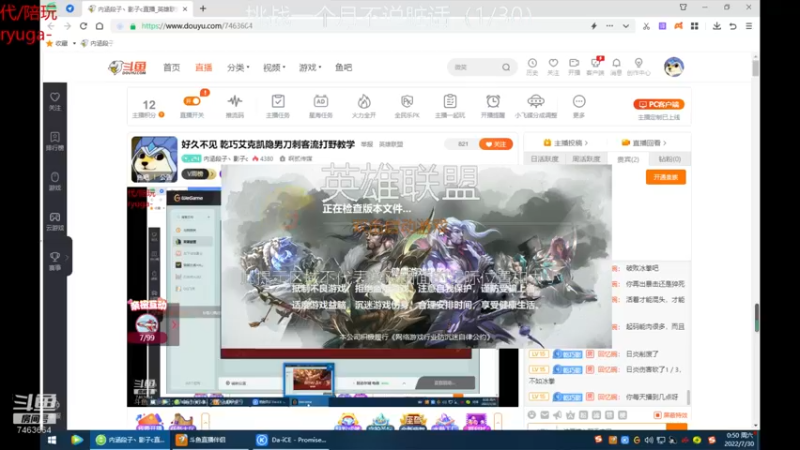Image resolution: width=800 pixels, height=450 pixels.
Task: Open the streamer avatar thumbnail
Action: pyautogui.click(x=154, y=159)
